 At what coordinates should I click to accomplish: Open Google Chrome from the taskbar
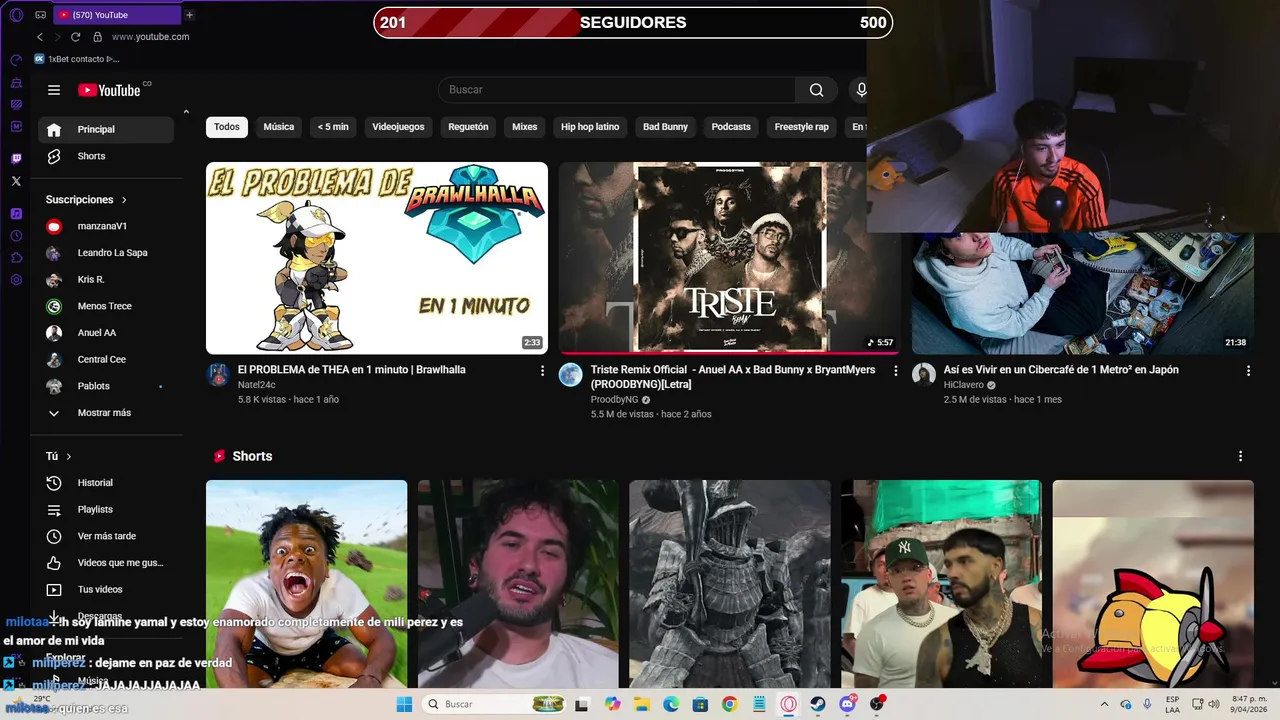click(729, 704)
